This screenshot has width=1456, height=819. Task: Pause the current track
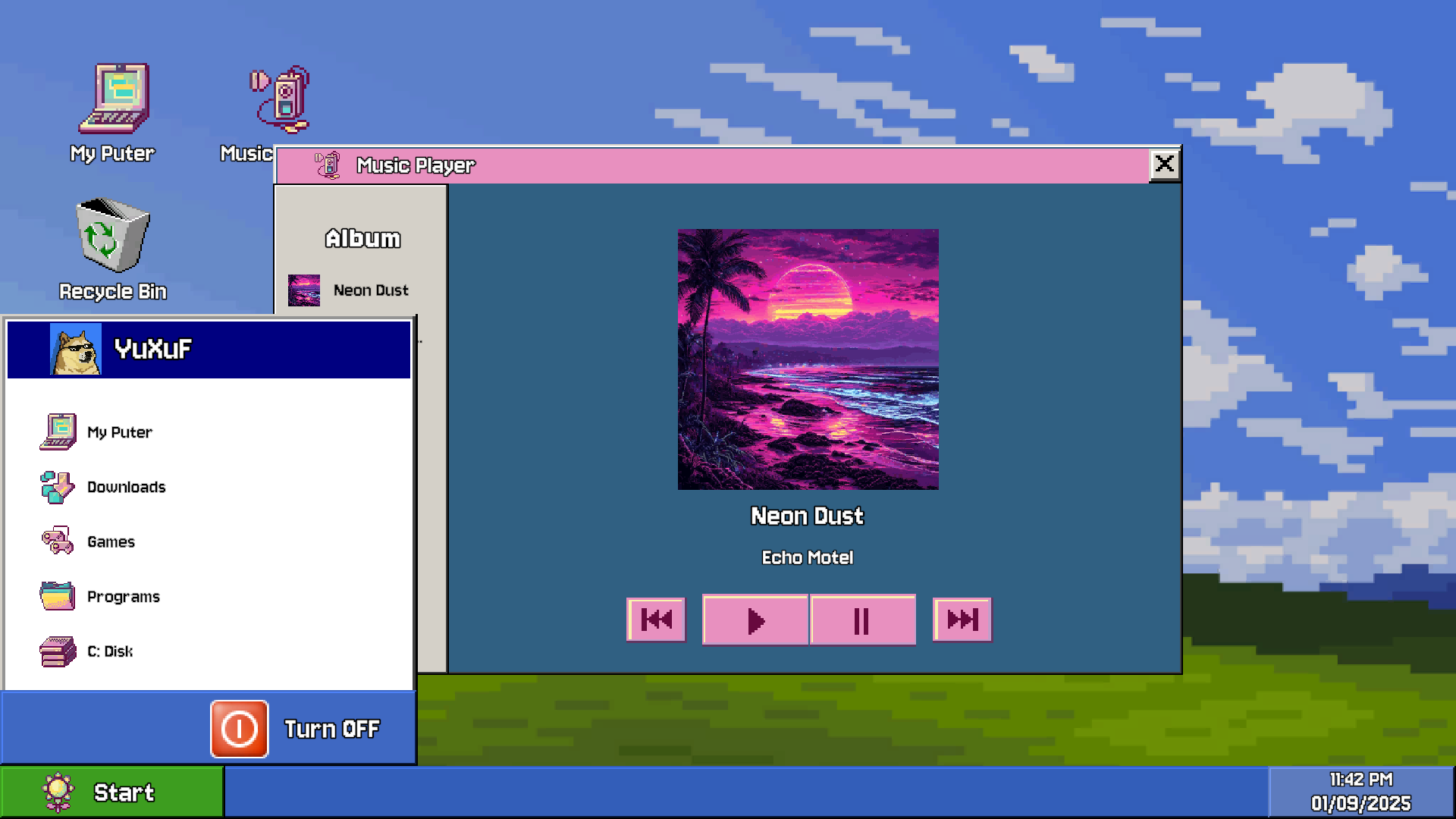(862, 620)
